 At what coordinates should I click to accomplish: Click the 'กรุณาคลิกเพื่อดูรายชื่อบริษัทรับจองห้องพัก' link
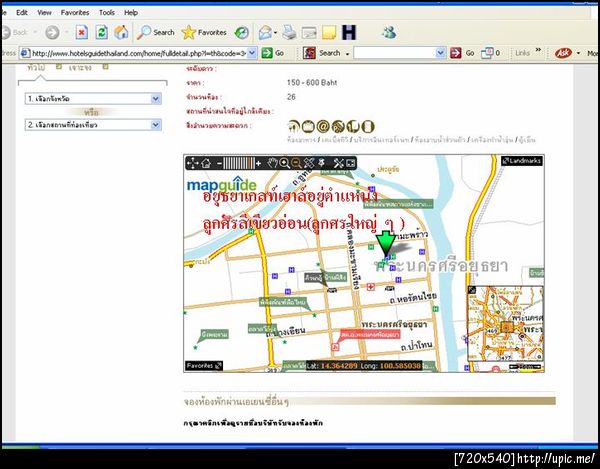253,423
